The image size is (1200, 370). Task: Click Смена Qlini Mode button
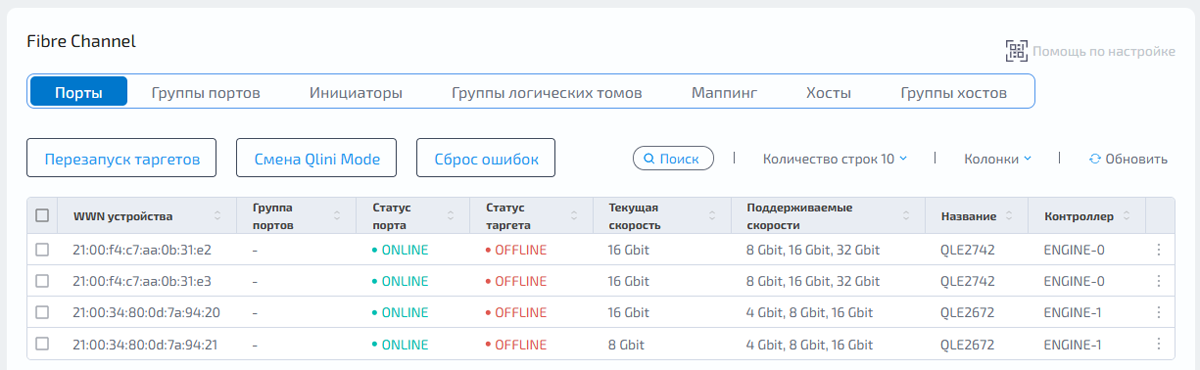316,158
